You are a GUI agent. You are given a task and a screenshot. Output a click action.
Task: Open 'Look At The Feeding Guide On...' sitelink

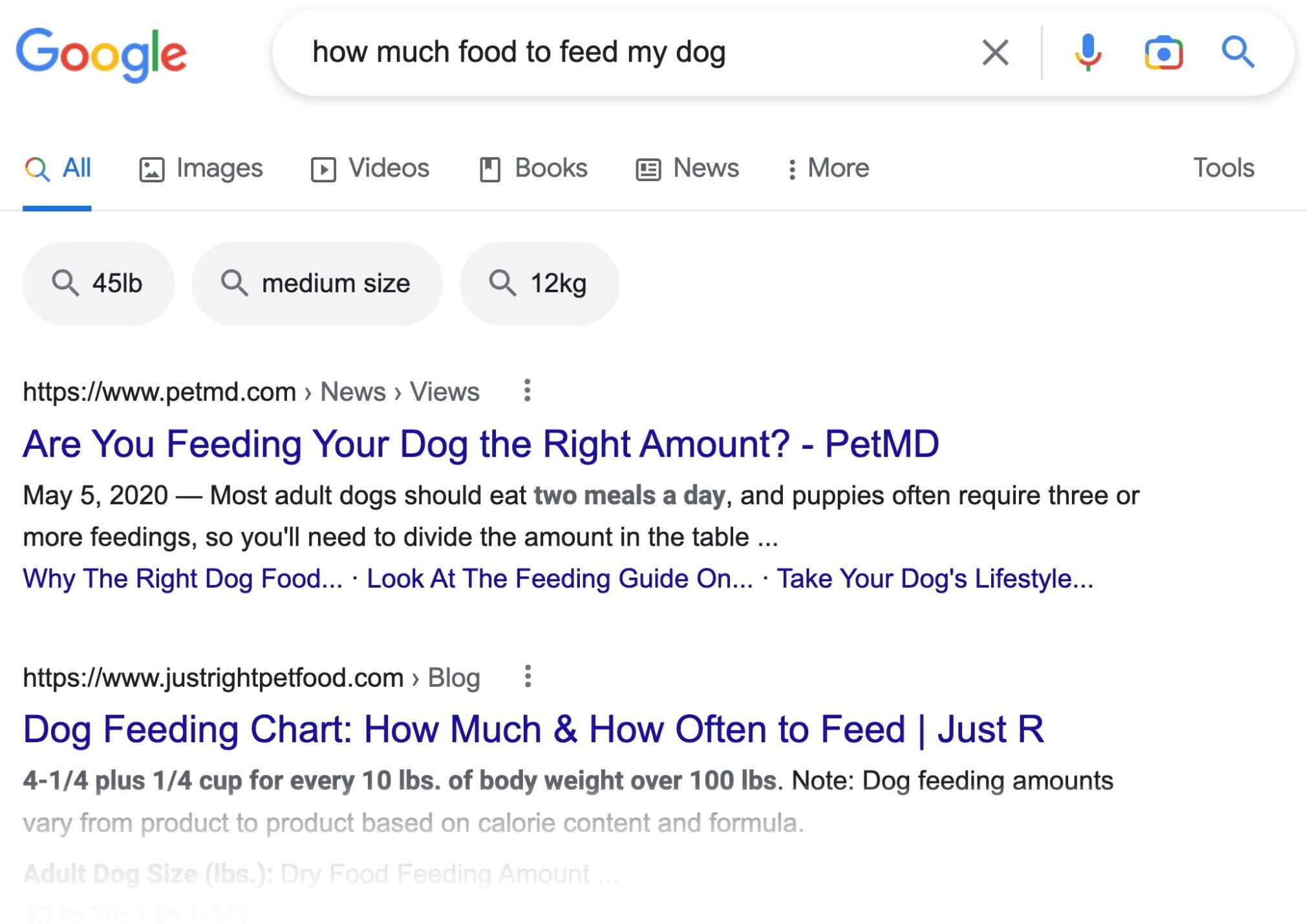560,579
